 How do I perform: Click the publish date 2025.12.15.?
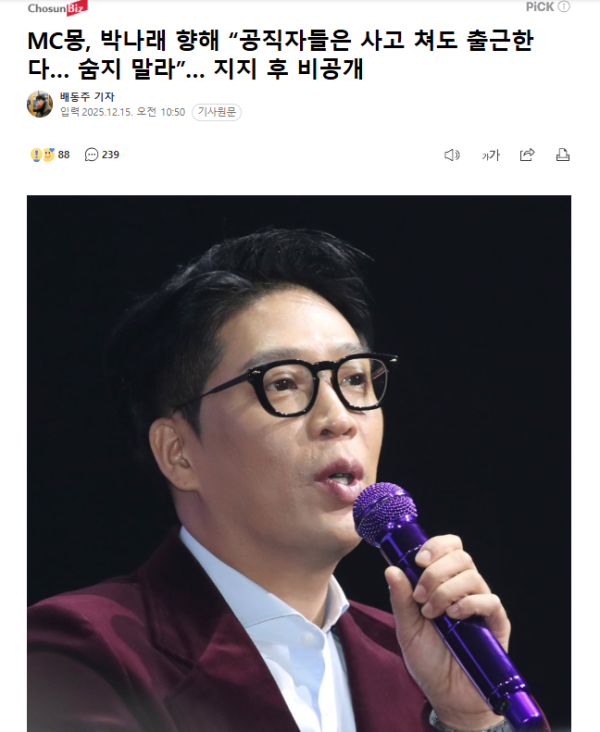coord(107,112)
